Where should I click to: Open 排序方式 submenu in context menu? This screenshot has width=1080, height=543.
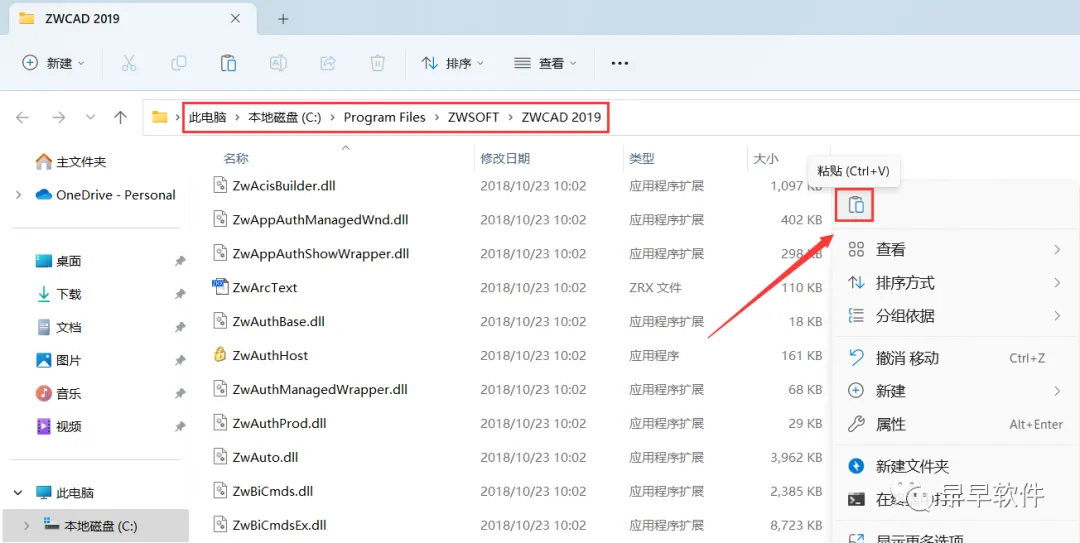[954, 283]
